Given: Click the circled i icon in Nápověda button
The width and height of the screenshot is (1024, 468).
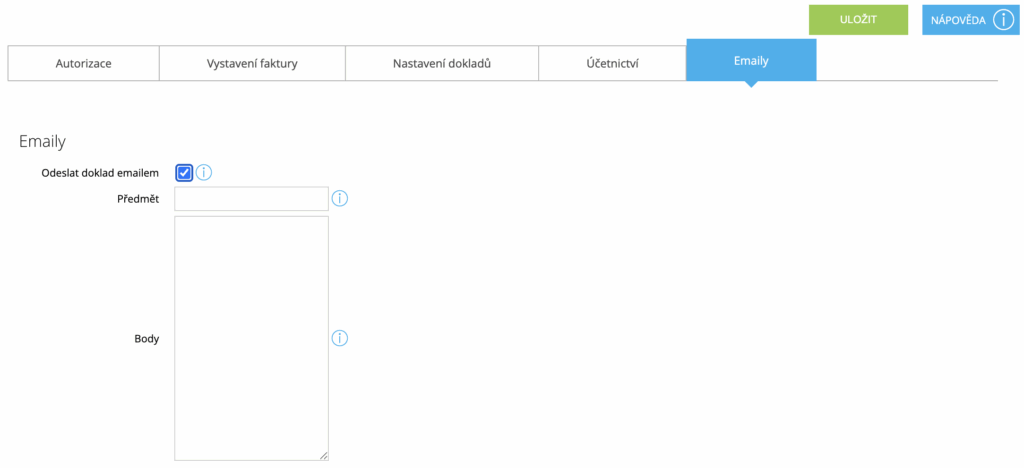Looking at the screenshot, I should [x=1004, y=20].
